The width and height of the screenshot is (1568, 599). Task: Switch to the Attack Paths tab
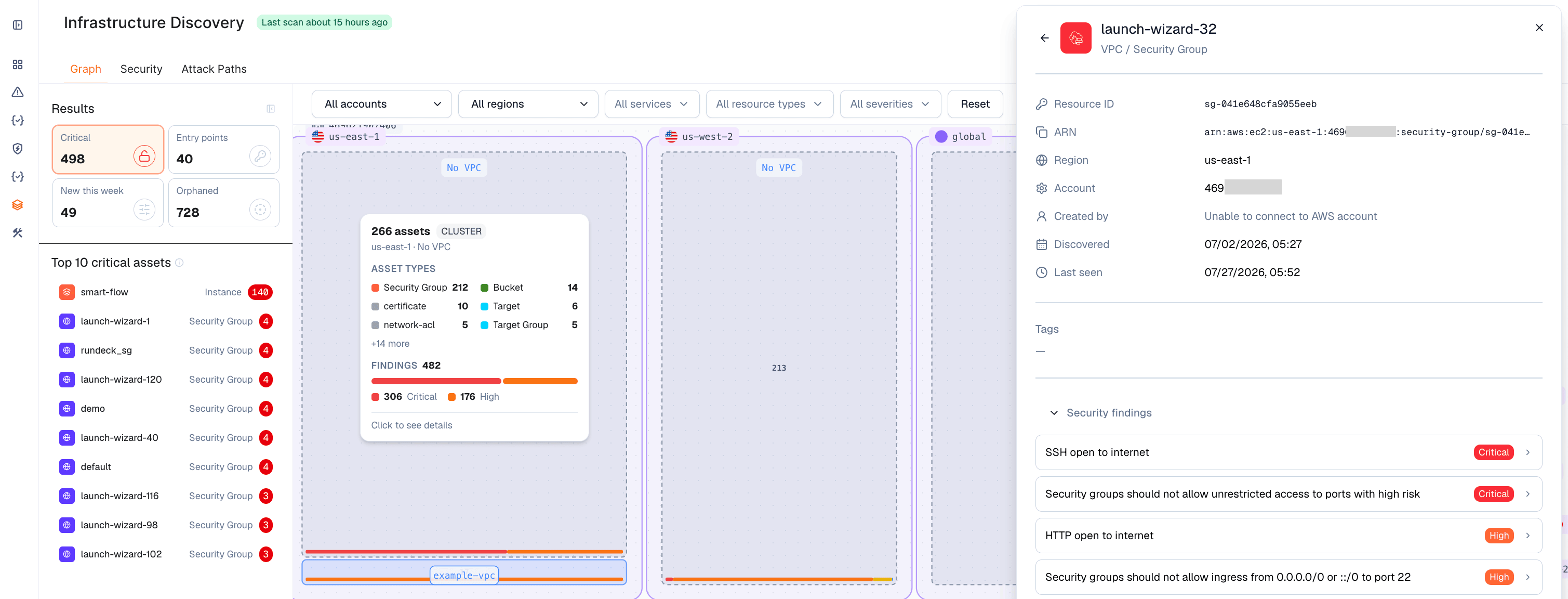point(214,69)
